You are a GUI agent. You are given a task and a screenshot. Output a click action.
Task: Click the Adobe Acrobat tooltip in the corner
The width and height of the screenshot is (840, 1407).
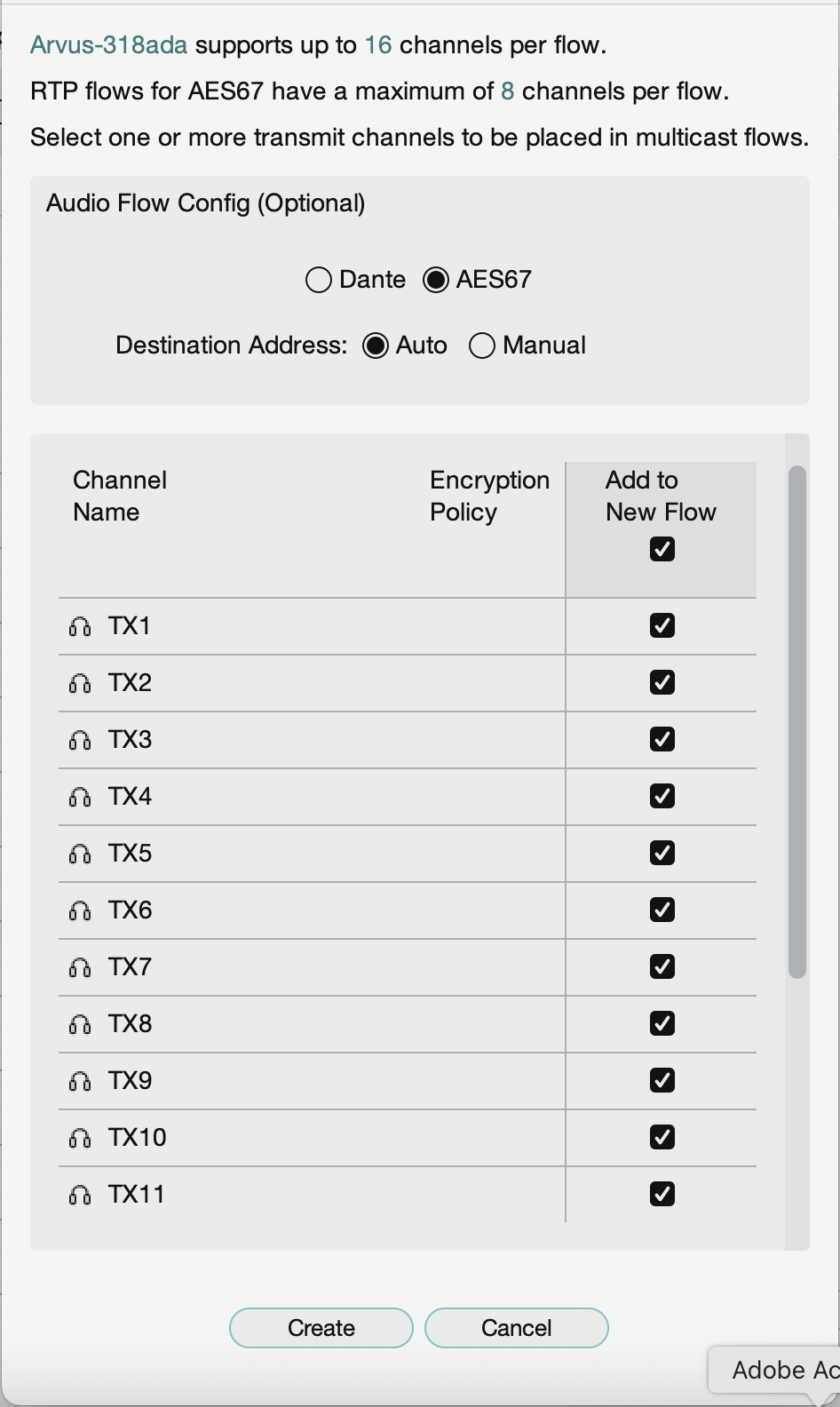click(x=781, y=1370)
